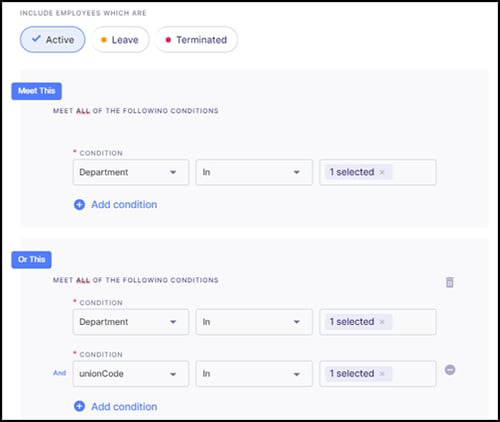Add condition to the Meet This group
Viewport: 500px width, 422px height.
click(x=116, y=204)
